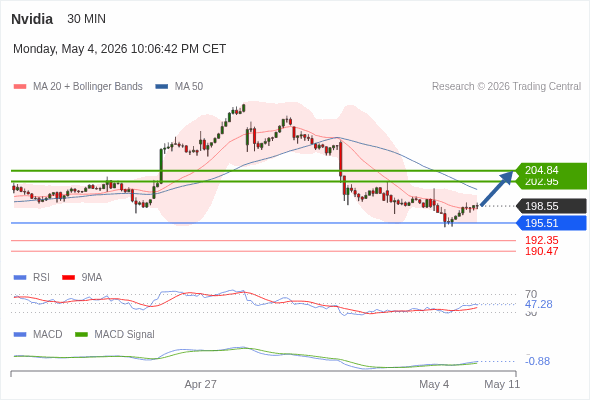Select the 198.55 current price tag
The height and width of the screenshot is (400, 590).
coord(551,206)
